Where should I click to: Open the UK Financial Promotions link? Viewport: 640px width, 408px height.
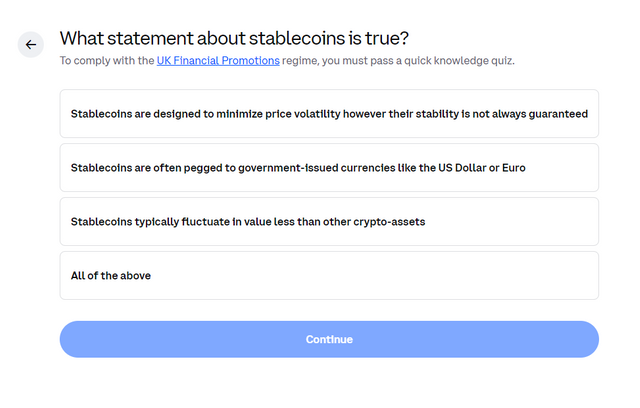218,61
